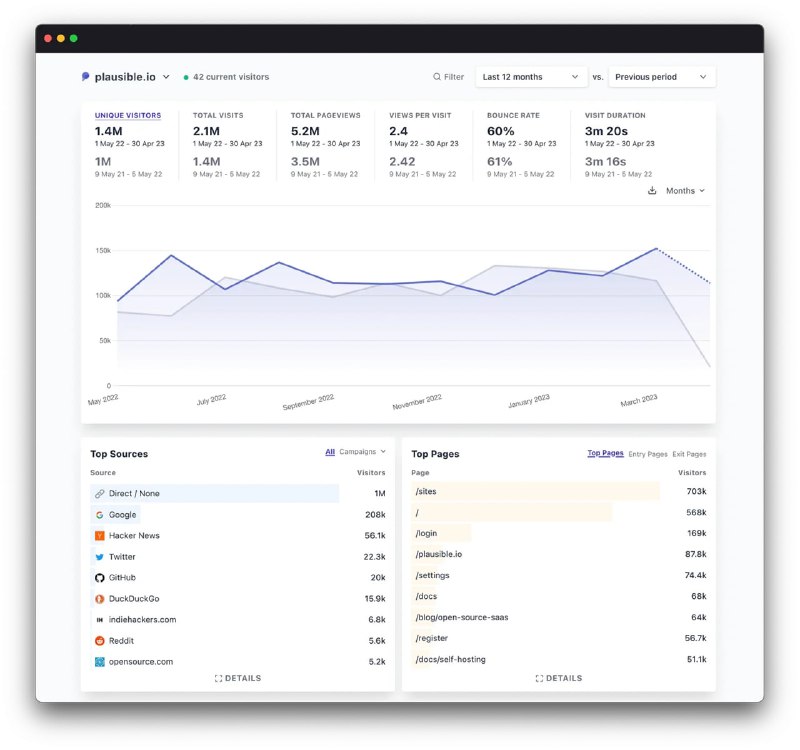Click the Hacker News source icon

[x=99, y=536]
